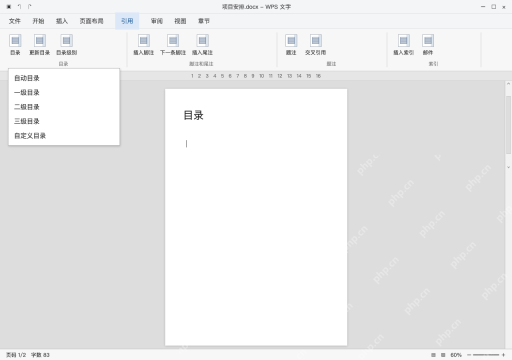Viewport: 512px width, 360px height.
Task: Select 三级目录 in the dropdown menu
Action: pyautogui.click(x=64, y=121)
